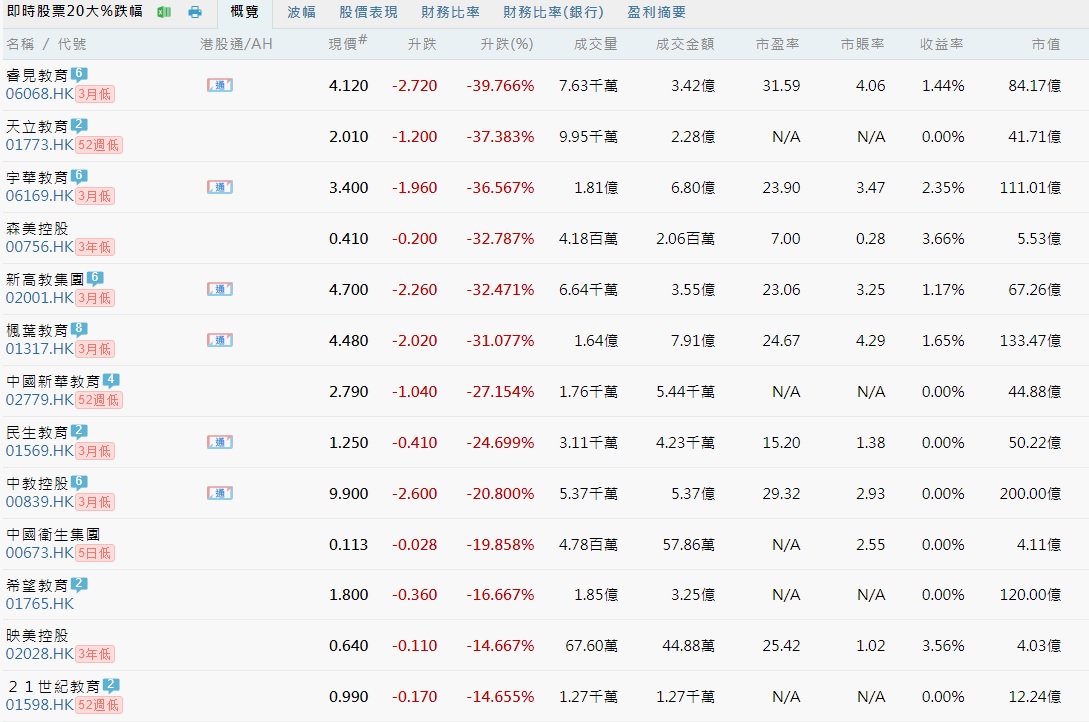Click the 3年低 tag on 00756.HK
The image size is (1089, 722).
[x=94, y=247]
